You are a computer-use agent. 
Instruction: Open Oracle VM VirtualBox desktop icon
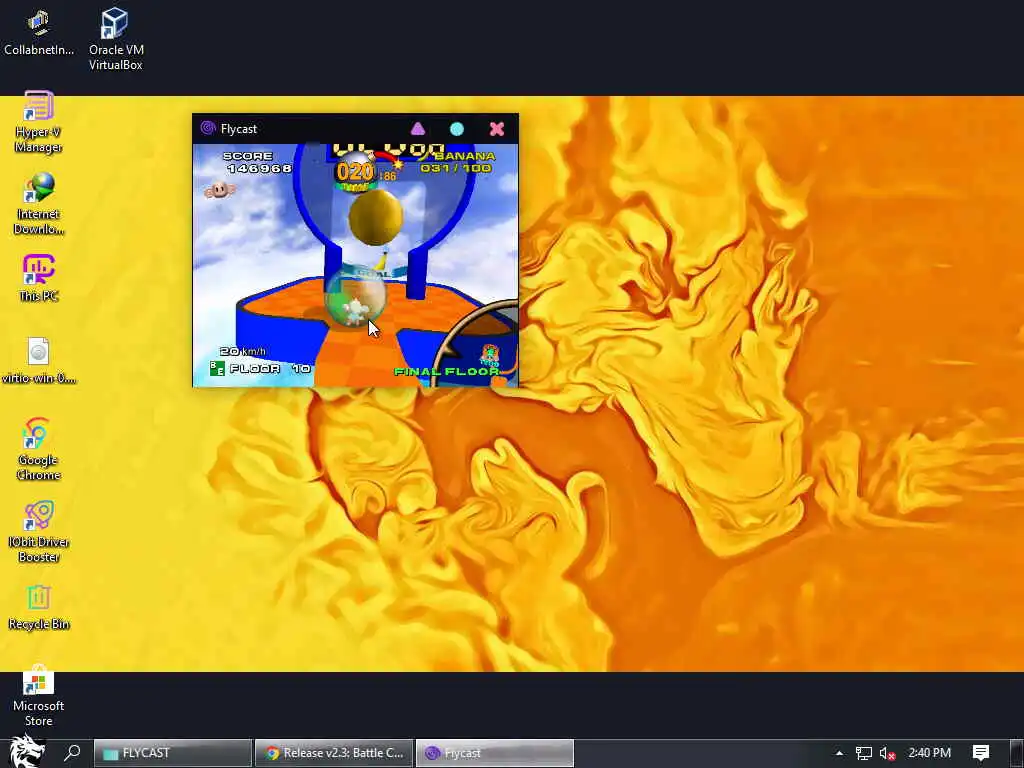coord(116,38)
